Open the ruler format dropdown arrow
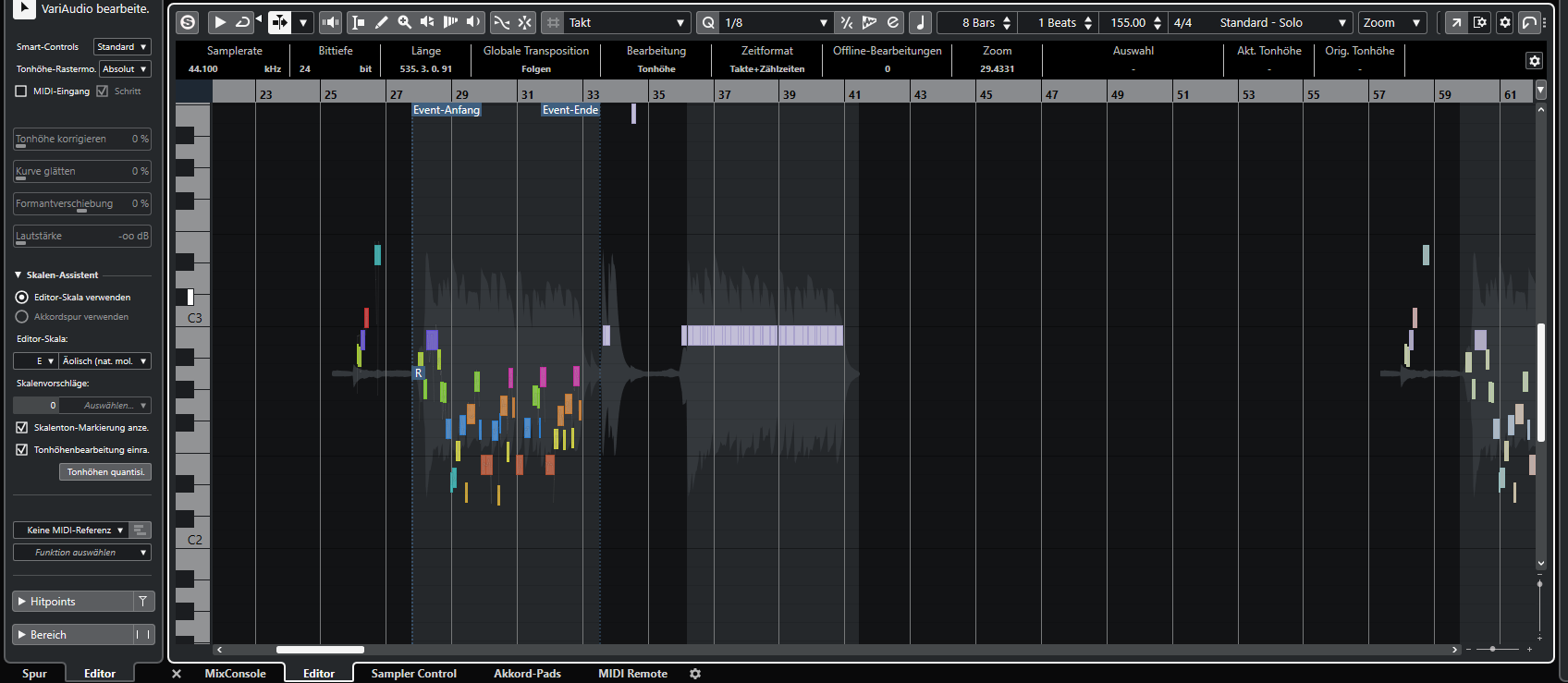Image resolution: width=1568 pixels, height=683 pixels. (x=1540, y=91)
